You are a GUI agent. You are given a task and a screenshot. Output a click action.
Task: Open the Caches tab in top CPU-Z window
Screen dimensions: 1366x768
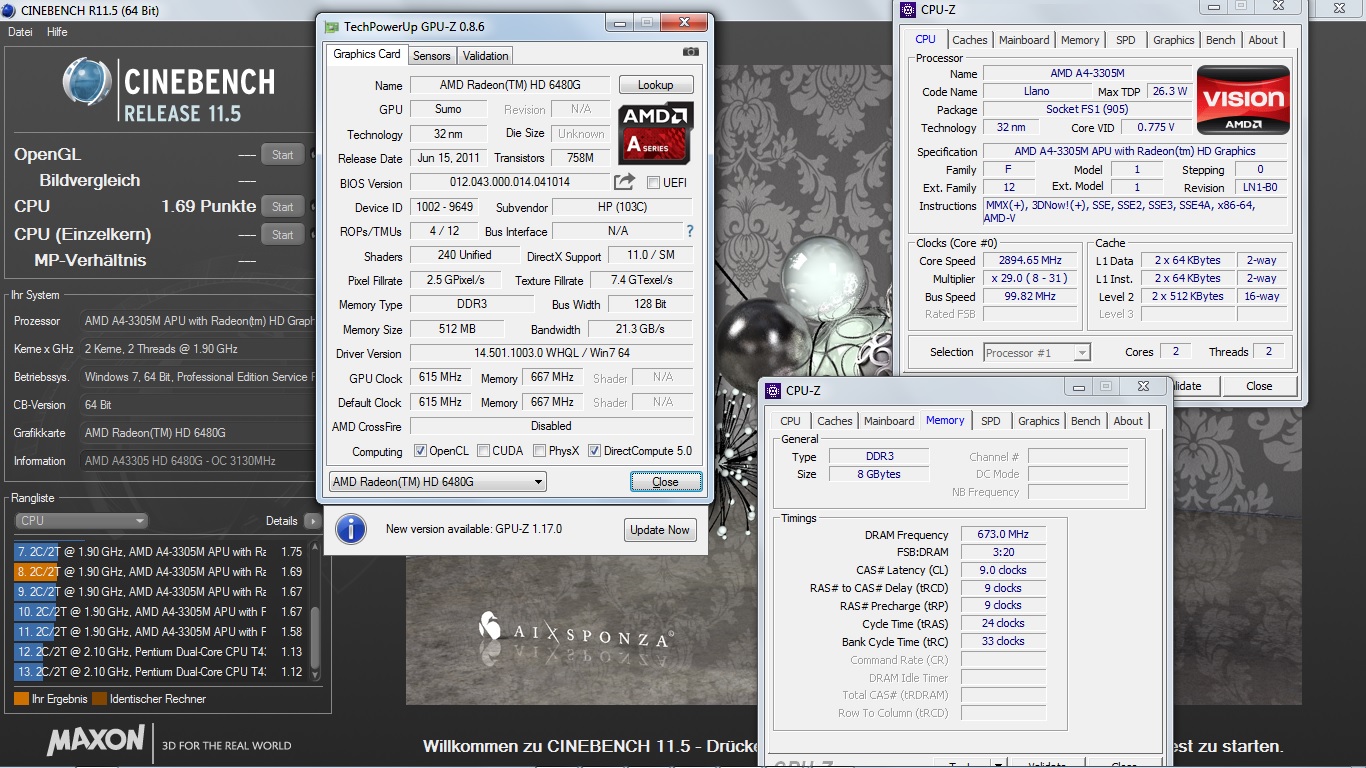pos(970,40)
